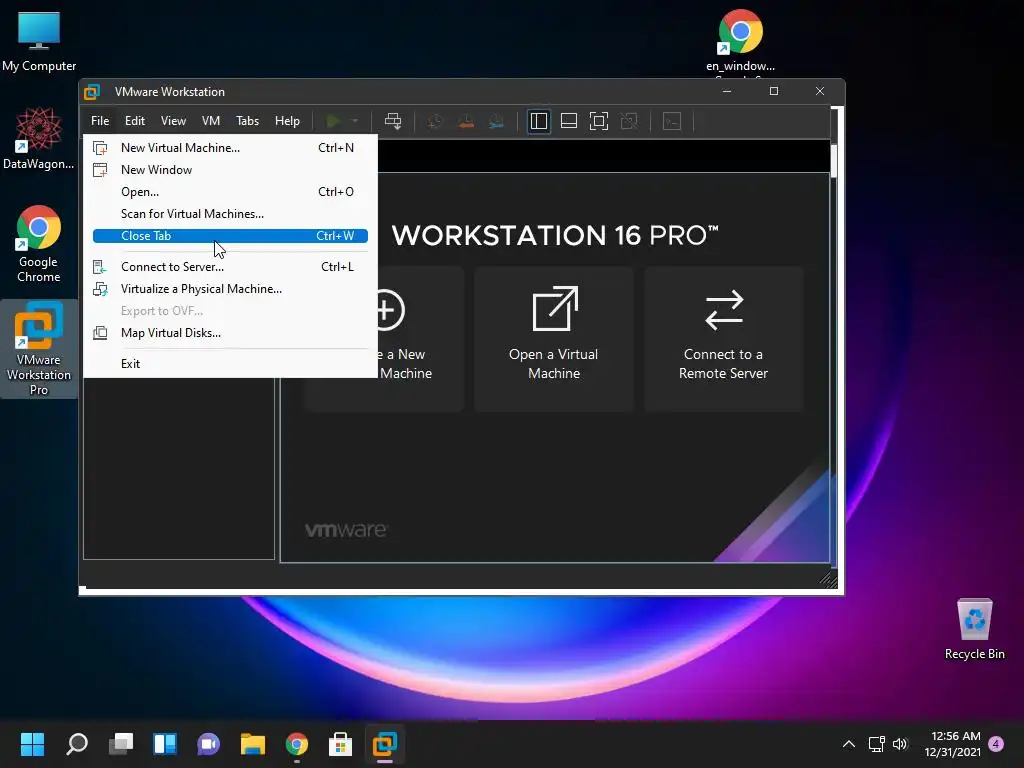The height and width of the screenshot is (768, 1024).
Task: Select en_window... Chrome desktop shortcut
Action: point(741,40)
